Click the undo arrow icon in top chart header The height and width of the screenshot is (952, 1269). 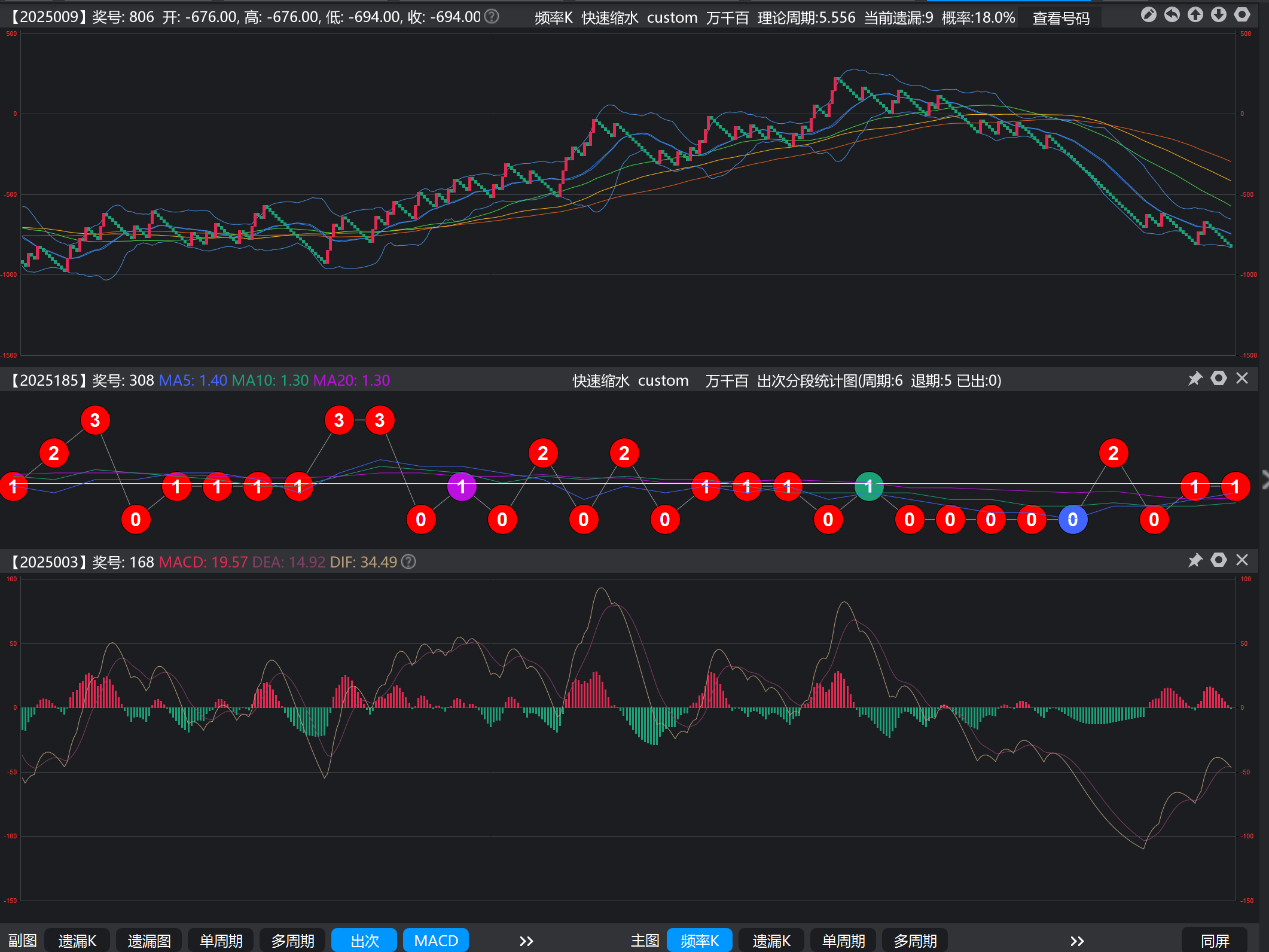(x=1172, y=15)
